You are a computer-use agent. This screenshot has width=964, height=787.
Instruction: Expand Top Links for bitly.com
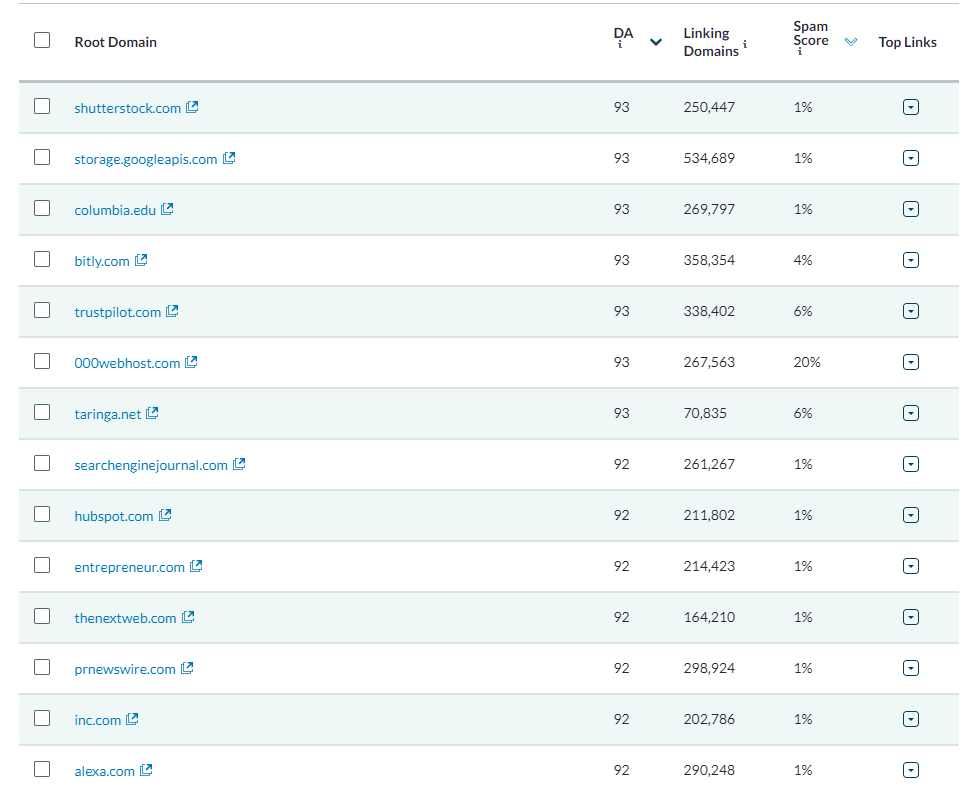(x=911, y=260)
